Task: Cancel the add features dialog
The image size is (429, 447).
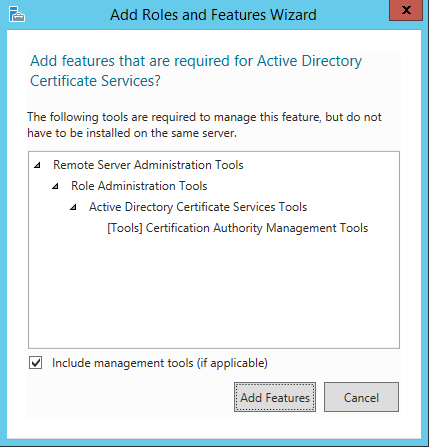Action: tap(361, 397)
